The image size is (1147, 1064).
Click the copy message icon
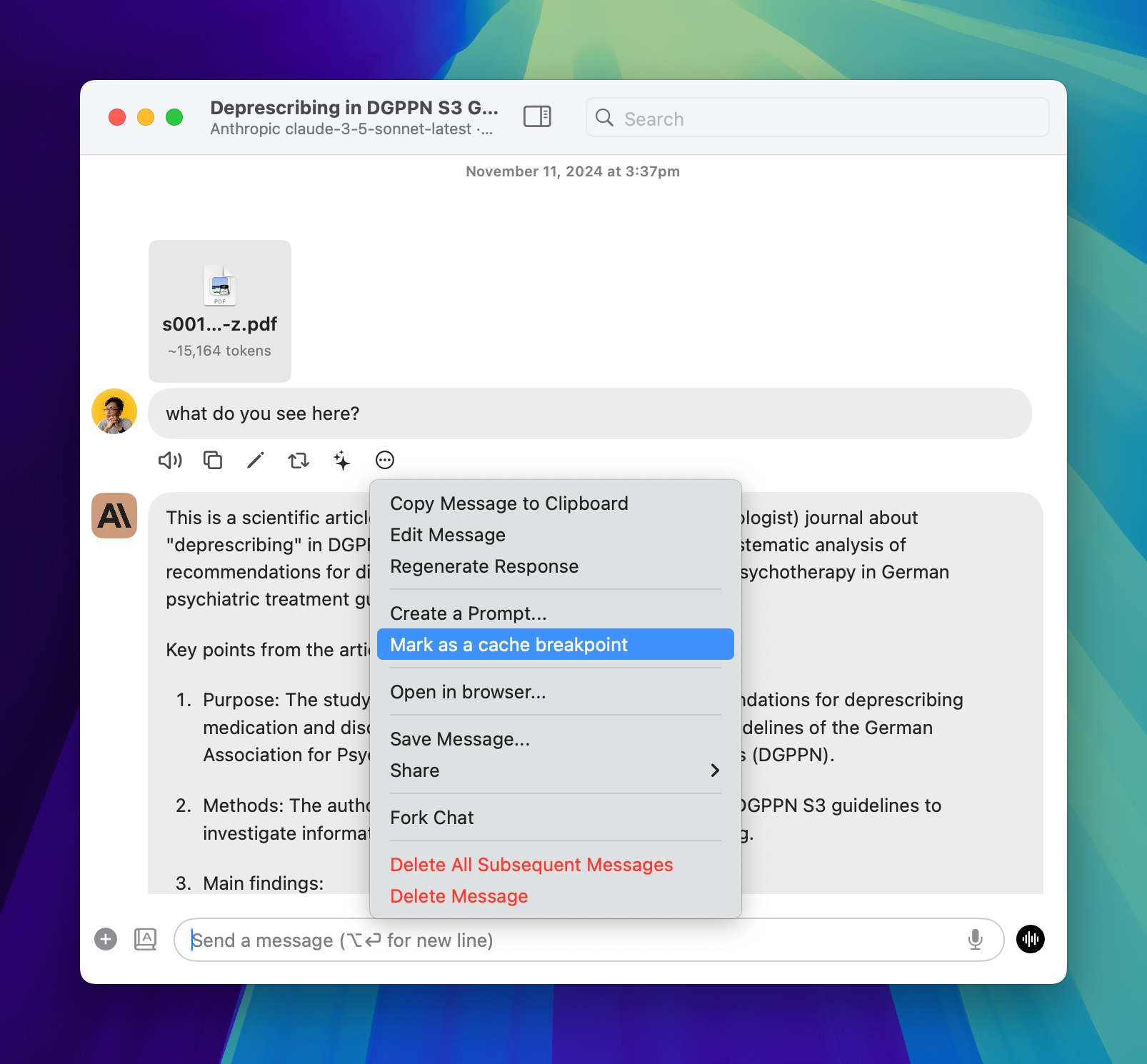coord(213,461)
